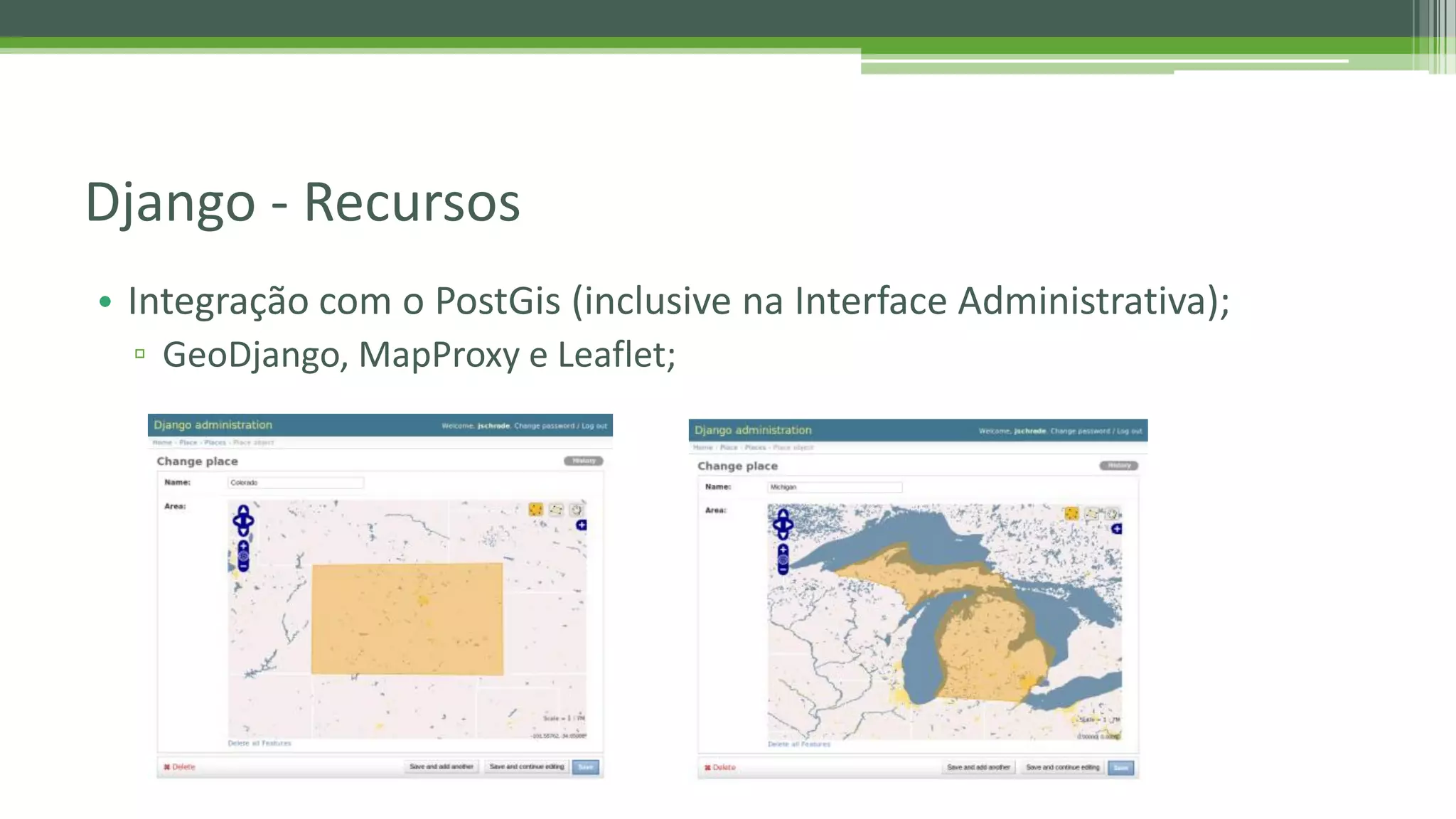
Task: Click Save and add another for Michigan
Action: [x=979, y=768]
